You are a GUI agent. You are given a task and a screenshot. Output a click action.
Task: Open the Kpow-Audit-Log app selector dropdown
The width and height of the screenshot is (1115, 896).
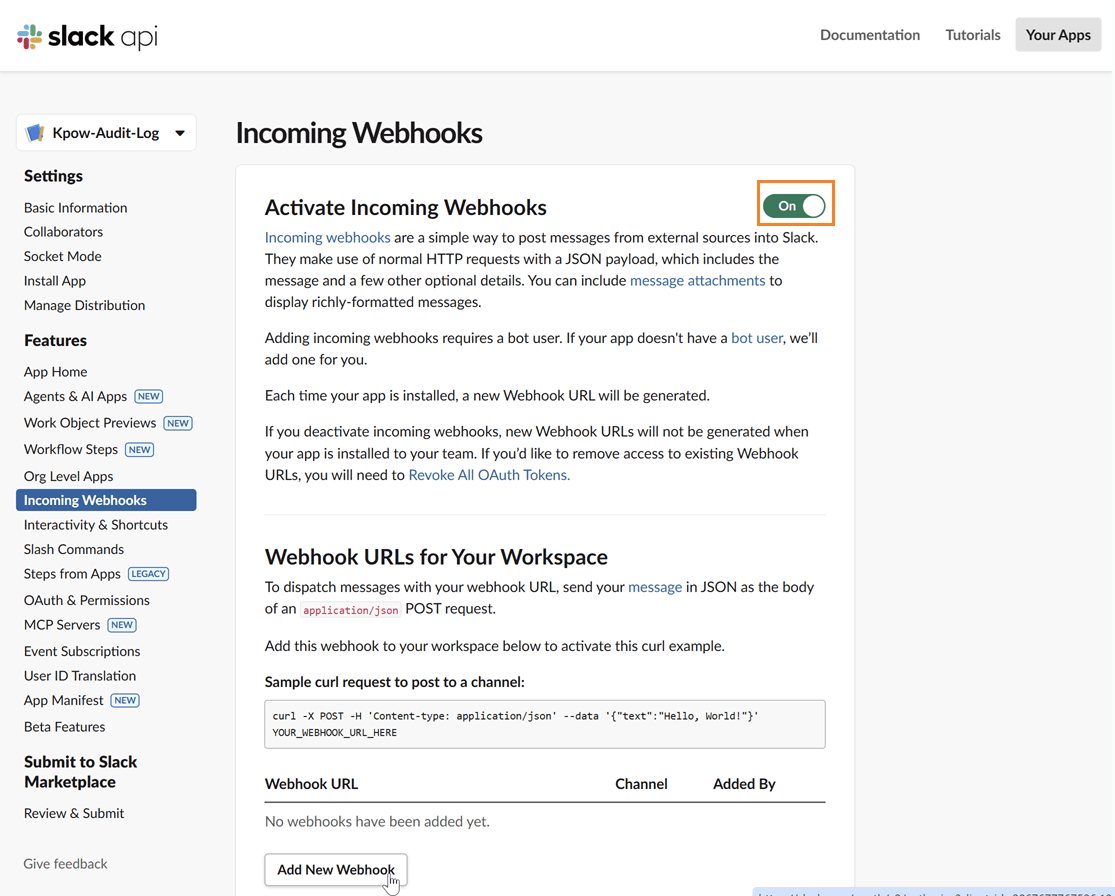tap(106, 133)
